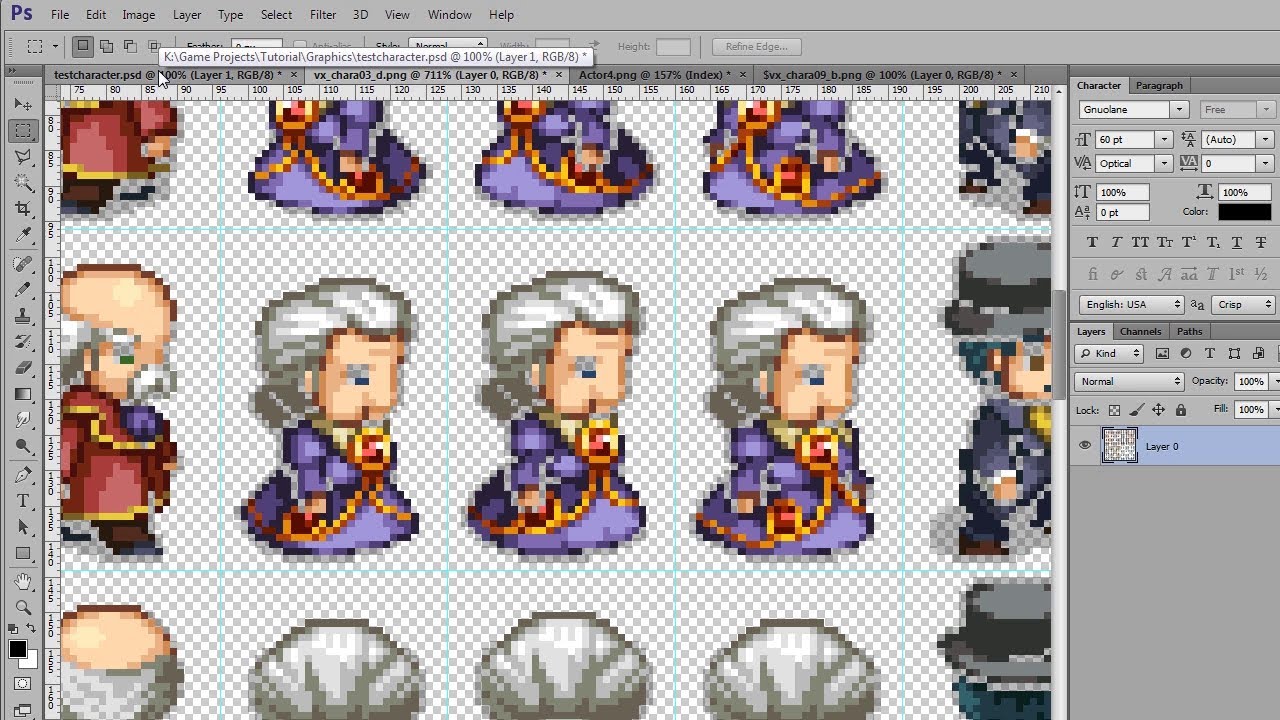Select the Clone Stamp tool
Image resolution: width=1280 pixels, height=720 pixels.
click(x=23, y=316)
